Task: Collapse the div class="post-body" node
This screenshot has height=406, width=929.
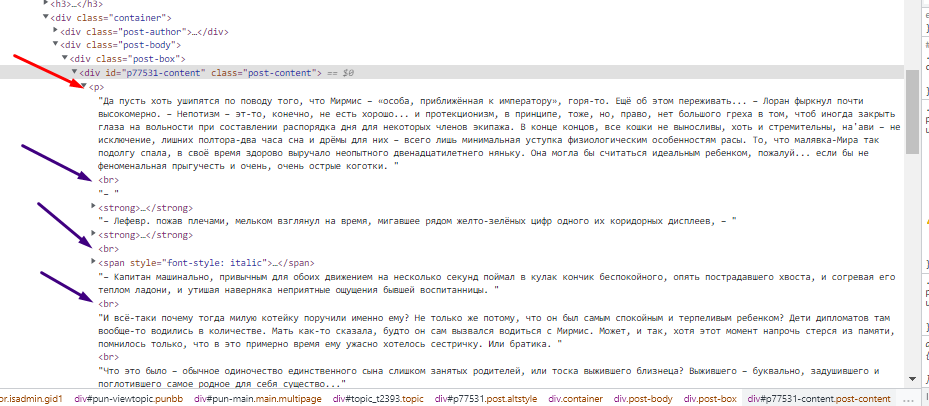Action: (56, 45)
